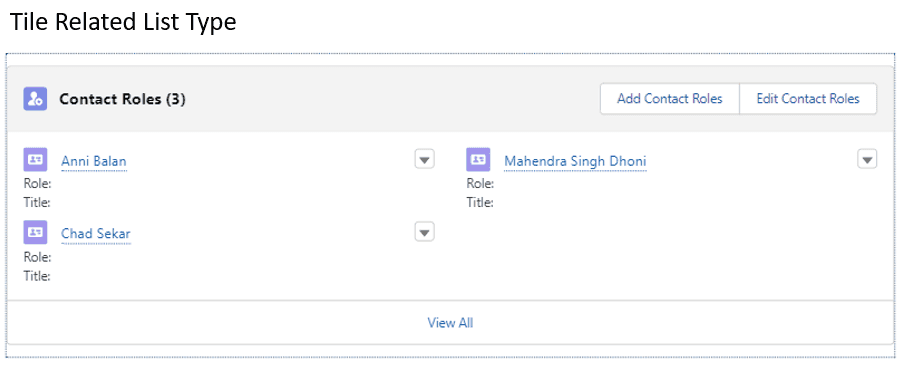Click the contact icon beside Chad Sekar
The height and width of the screenshot is (376, 903).
pyautogui.click(x=35, y=232)
